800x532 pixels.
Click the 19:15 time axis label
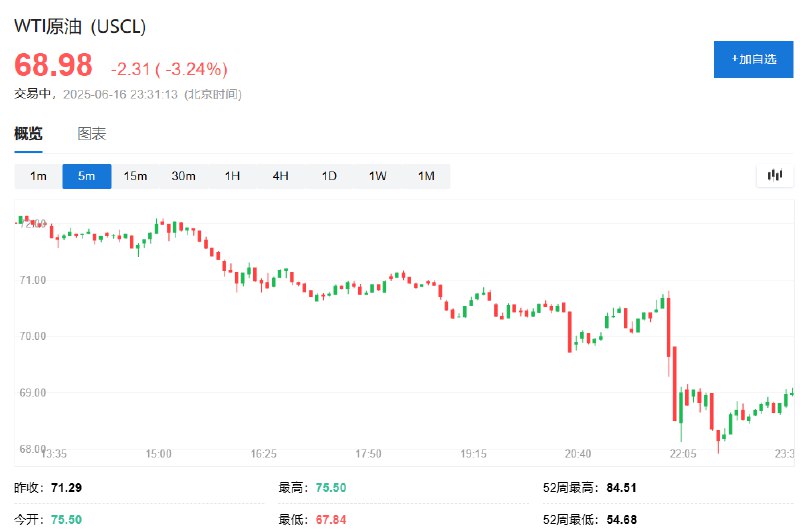[x=473, y=454]
